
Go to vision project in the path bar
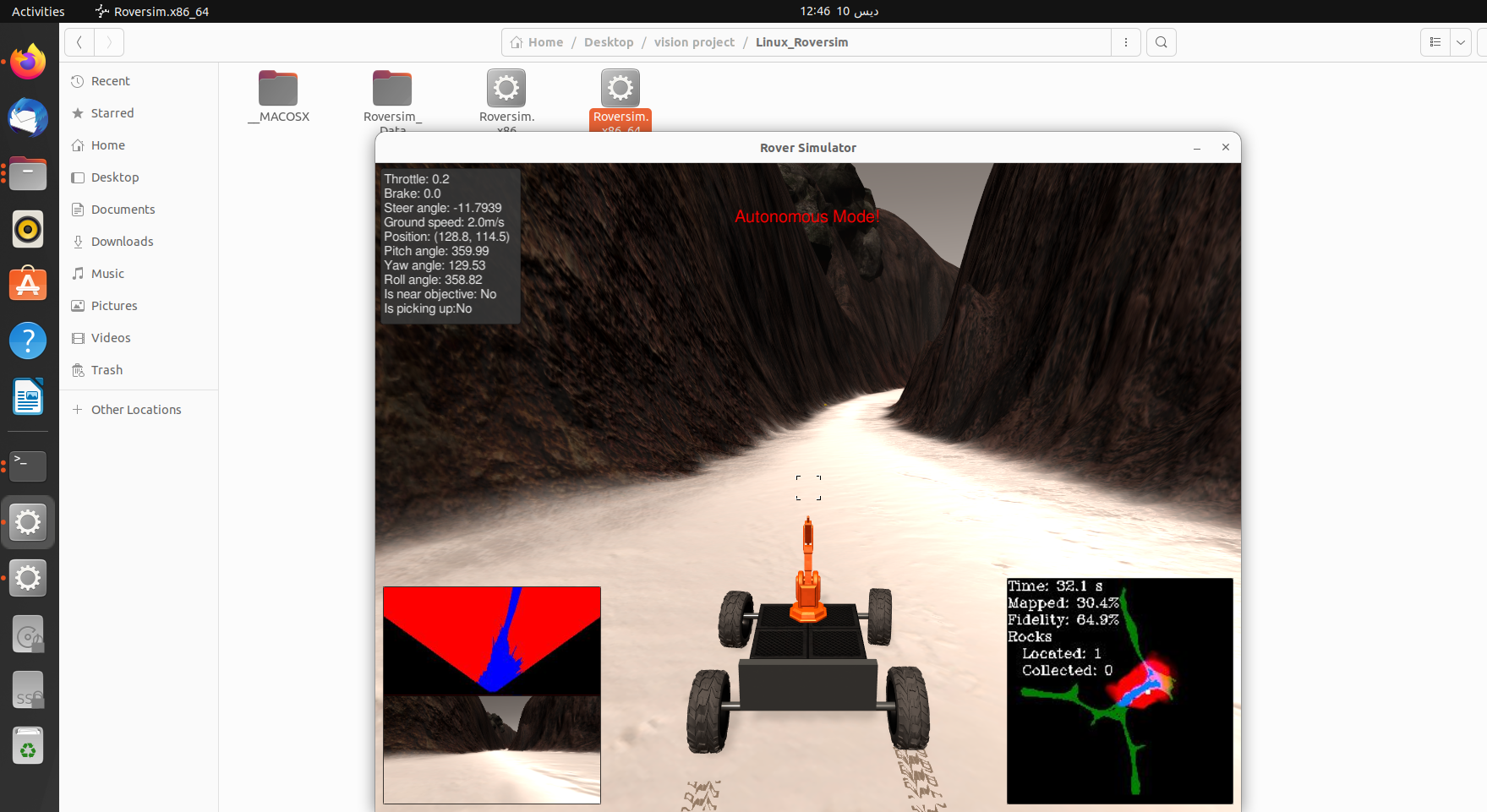point(694,42)
